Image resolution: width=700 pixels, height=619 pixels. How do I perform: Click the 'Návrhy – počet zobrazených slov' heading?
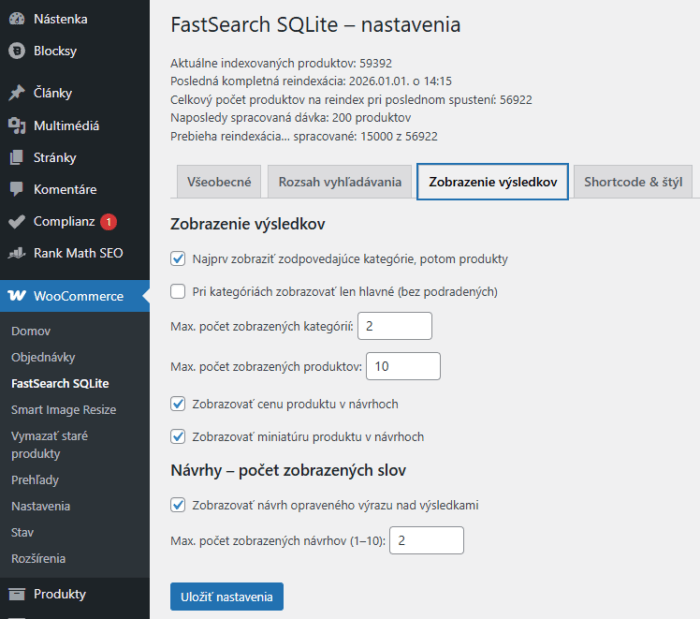point(288,470)
